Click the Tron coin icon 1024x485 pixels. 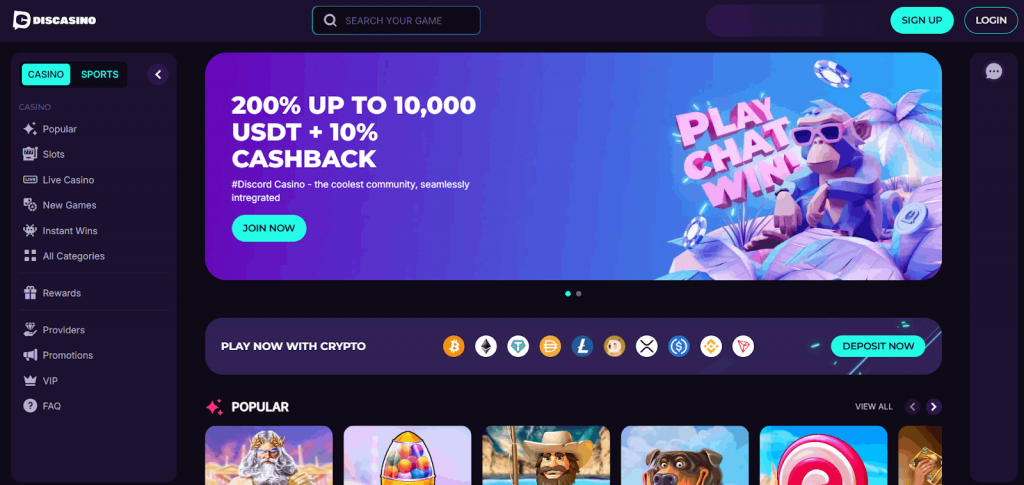[743, 346]
